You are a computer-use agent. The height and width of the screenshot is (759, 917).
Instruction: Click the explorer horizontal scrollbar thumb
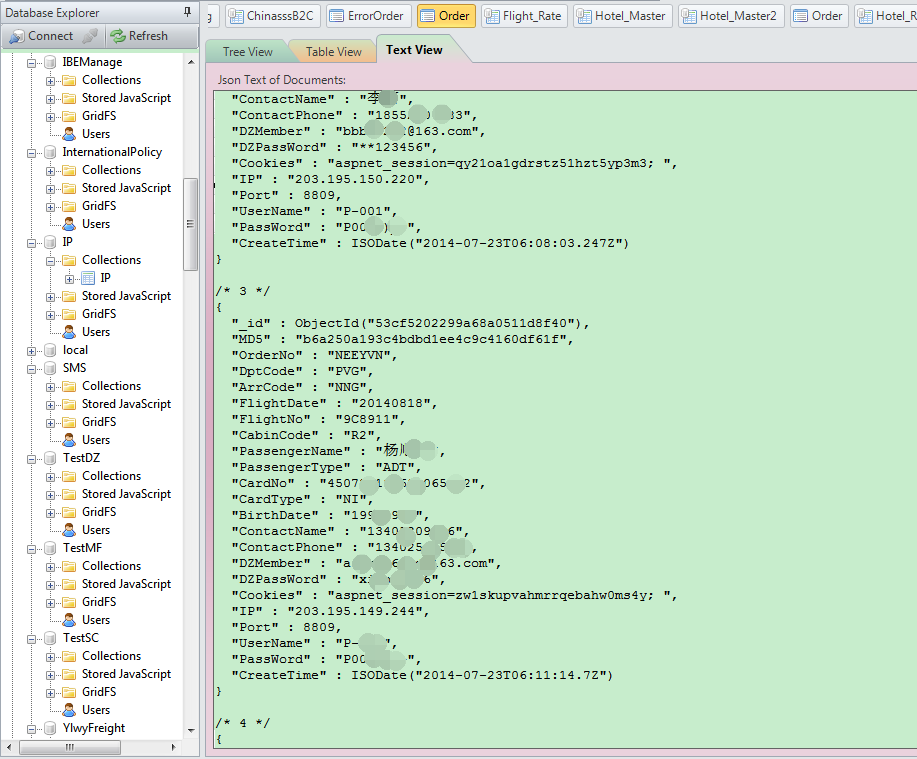click(x=70, y=747)
